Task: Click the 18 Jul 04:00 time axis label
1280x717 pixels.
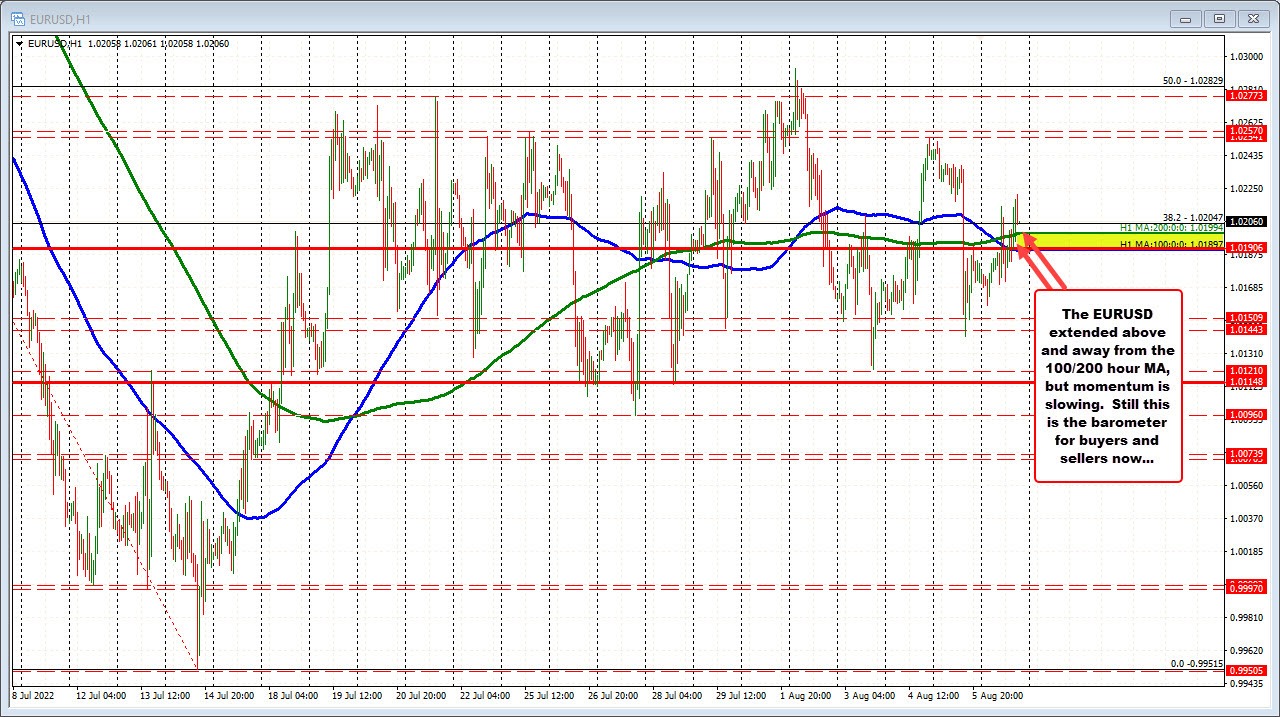Action: [292, 695]
